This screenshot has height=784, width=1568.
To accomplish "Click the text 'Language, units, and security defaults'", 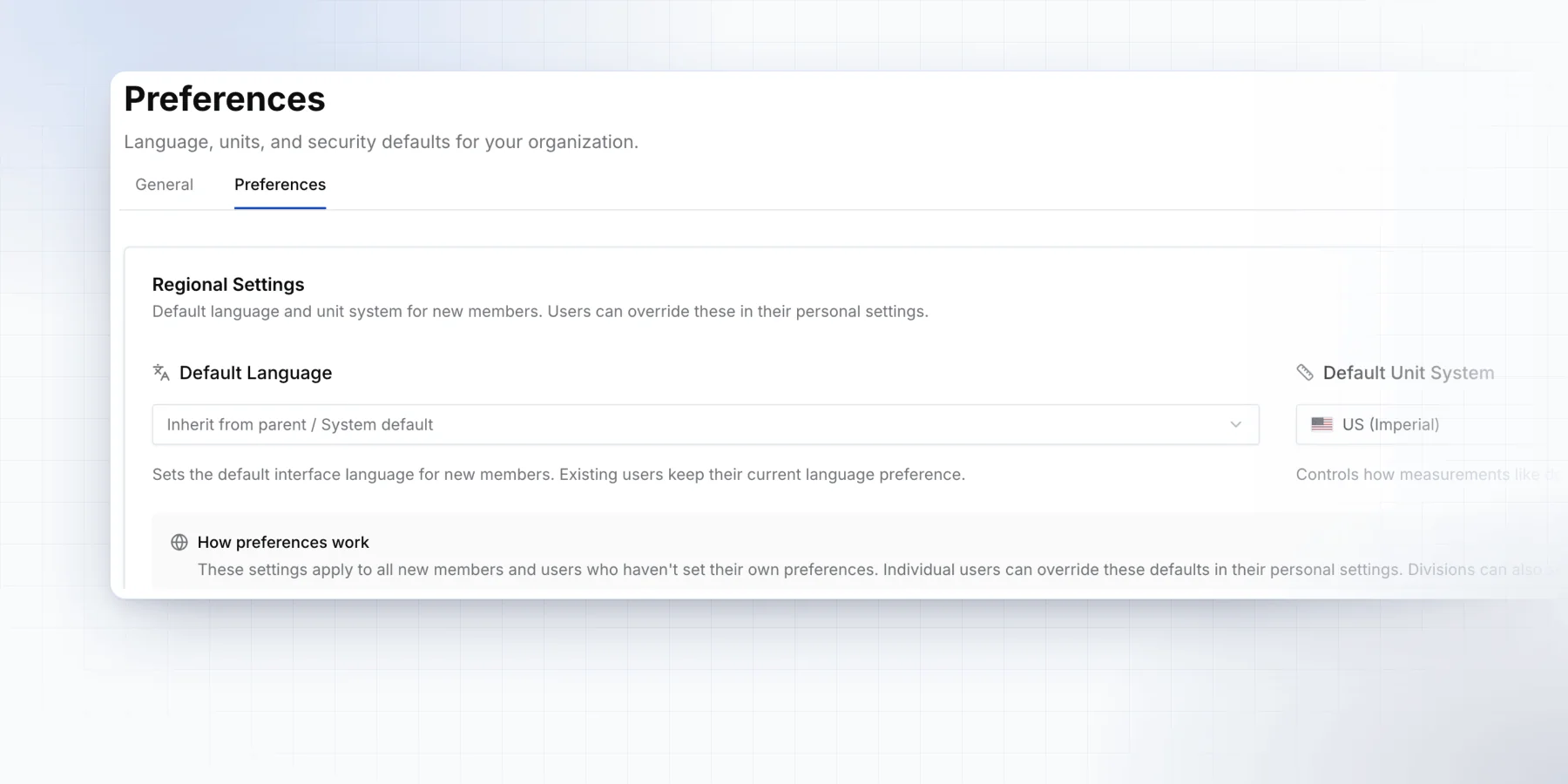I will [287, 142].
